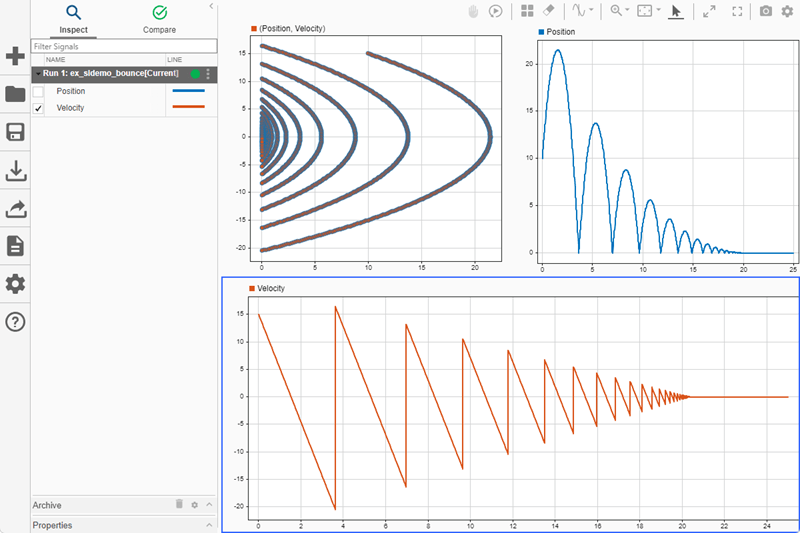Click the archive trash can icon
Viewport: 800px width, 533px height.
click(x=179, y=505)
